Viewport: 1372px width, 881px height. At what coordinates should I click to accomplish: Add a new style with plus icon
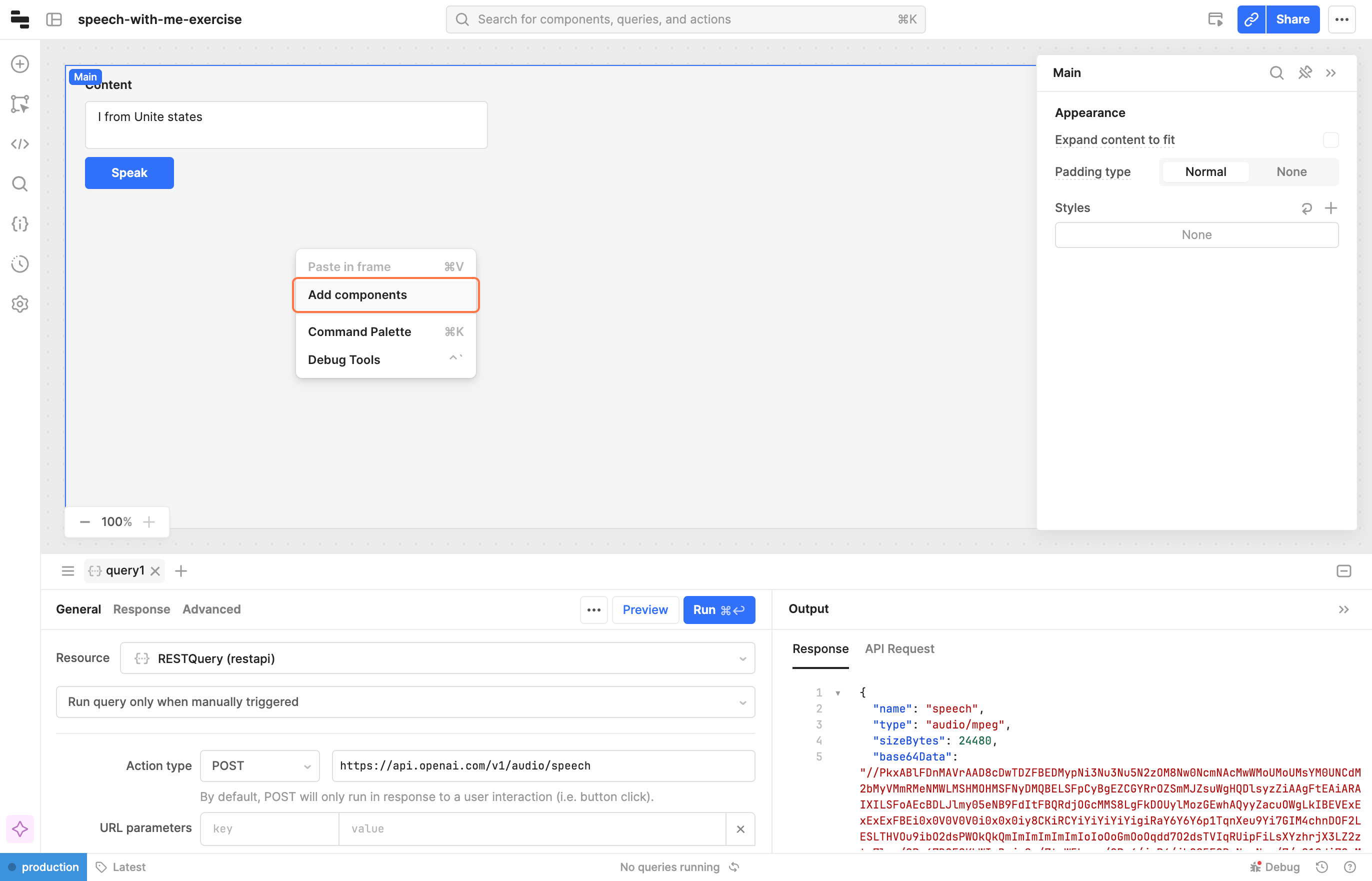point(1331,208)
